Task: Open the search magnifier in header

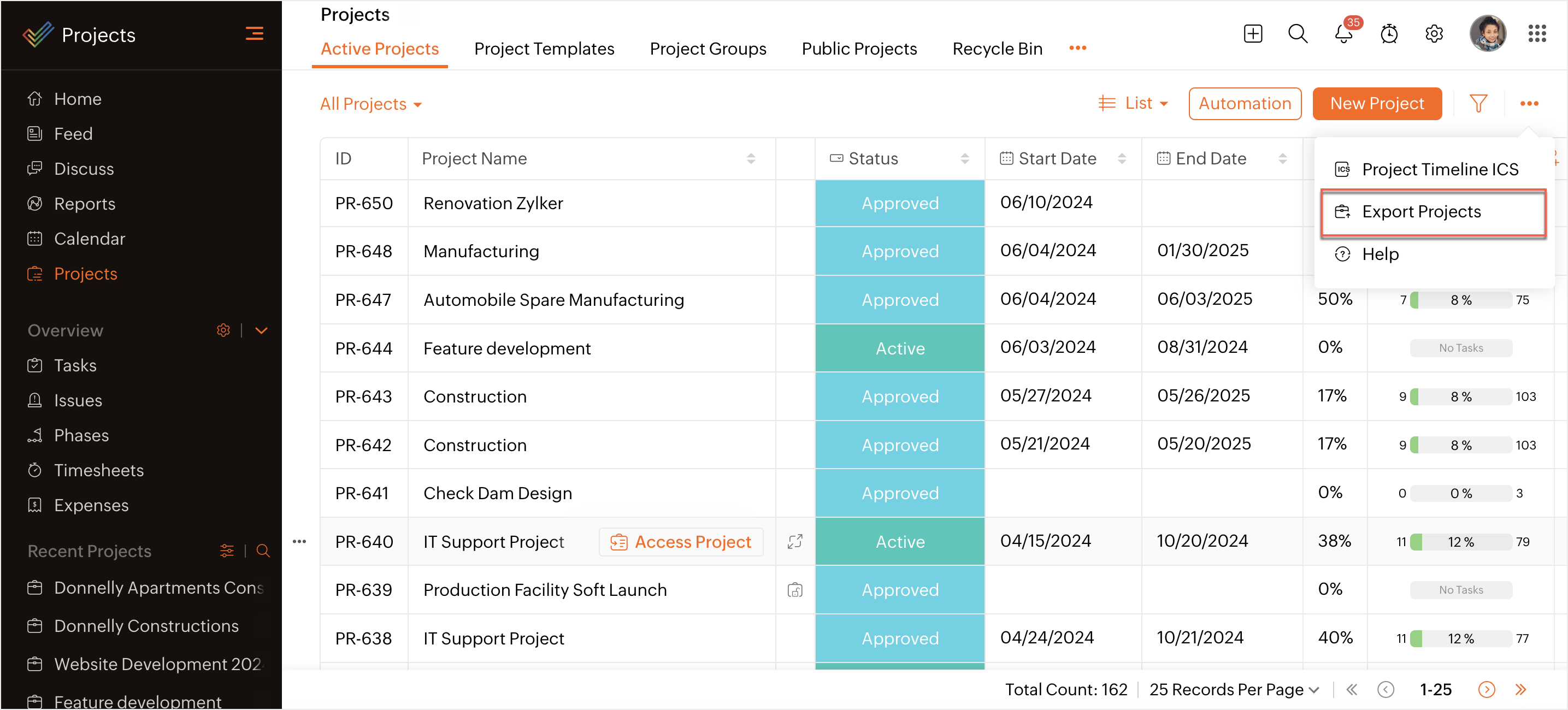Action: click(x=1297, y=34)
